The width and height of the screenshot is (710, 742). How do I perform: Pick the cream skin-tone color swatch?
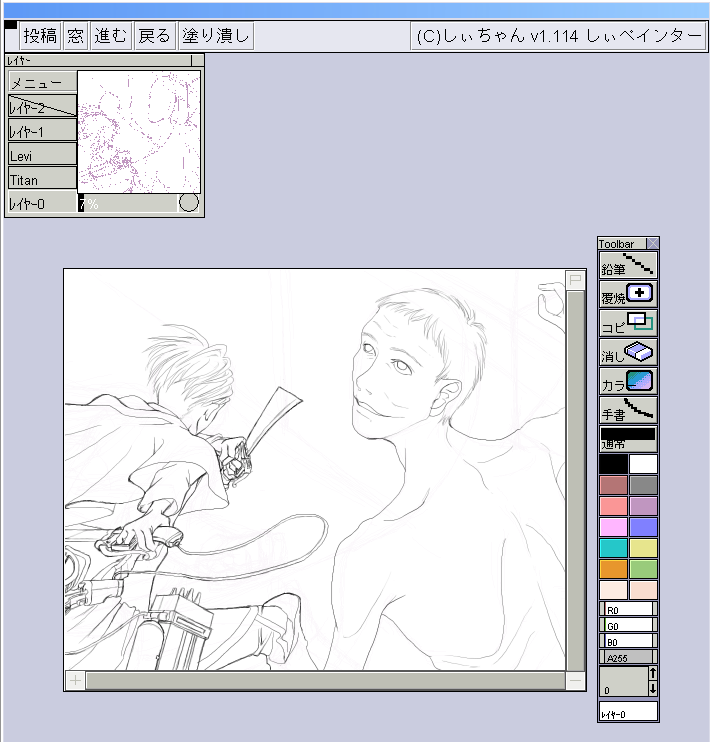(613, 590)
